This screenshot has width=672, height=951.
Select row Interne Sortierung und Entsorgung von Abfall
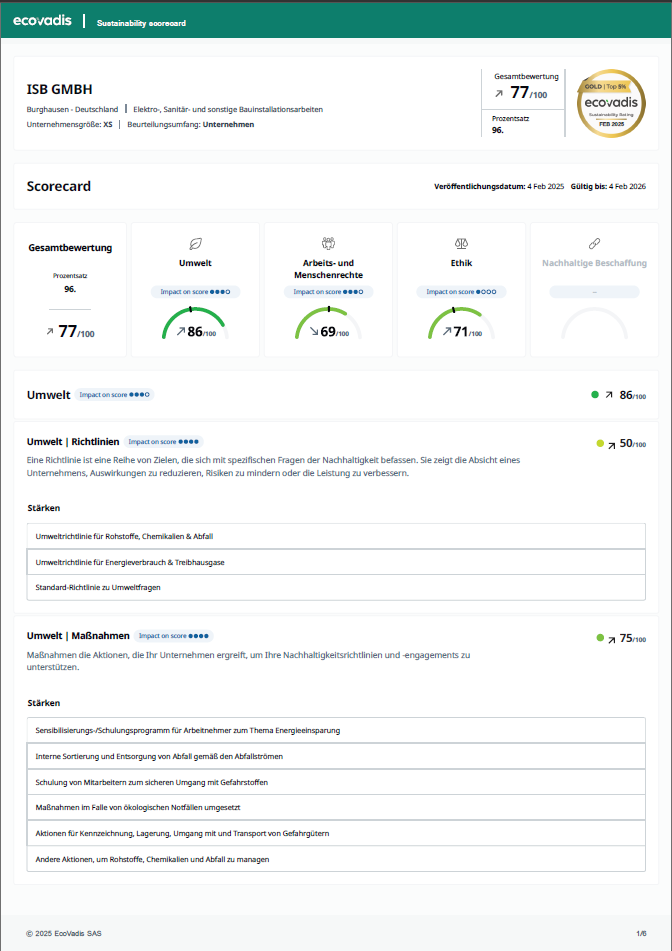tap(336, 756)
